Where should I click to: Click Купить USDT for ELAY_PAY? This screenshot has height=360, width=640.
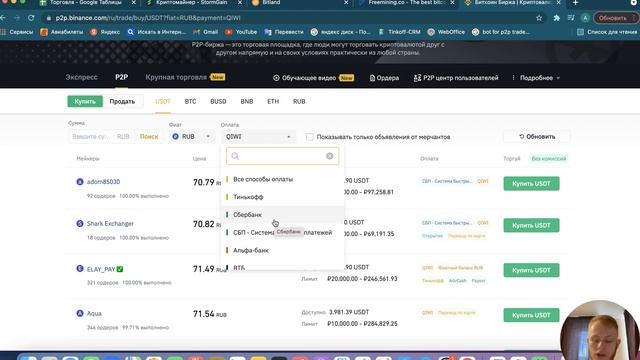[x=531, y=270]
